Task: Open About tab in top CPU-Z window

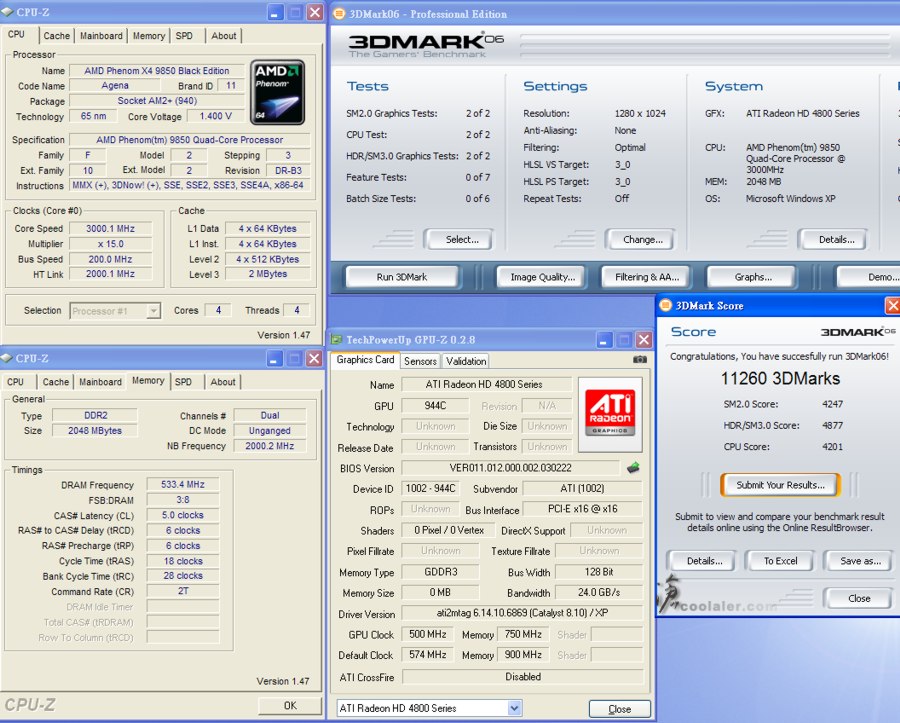Action: coord(224,36)
